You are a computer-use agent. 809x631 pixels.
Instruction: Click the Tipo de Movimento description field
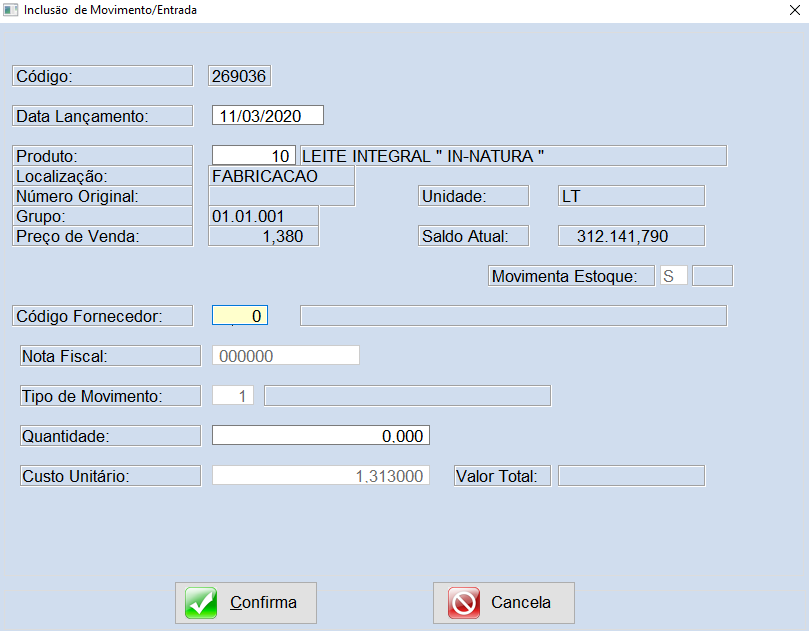click(x=406, y=396)
